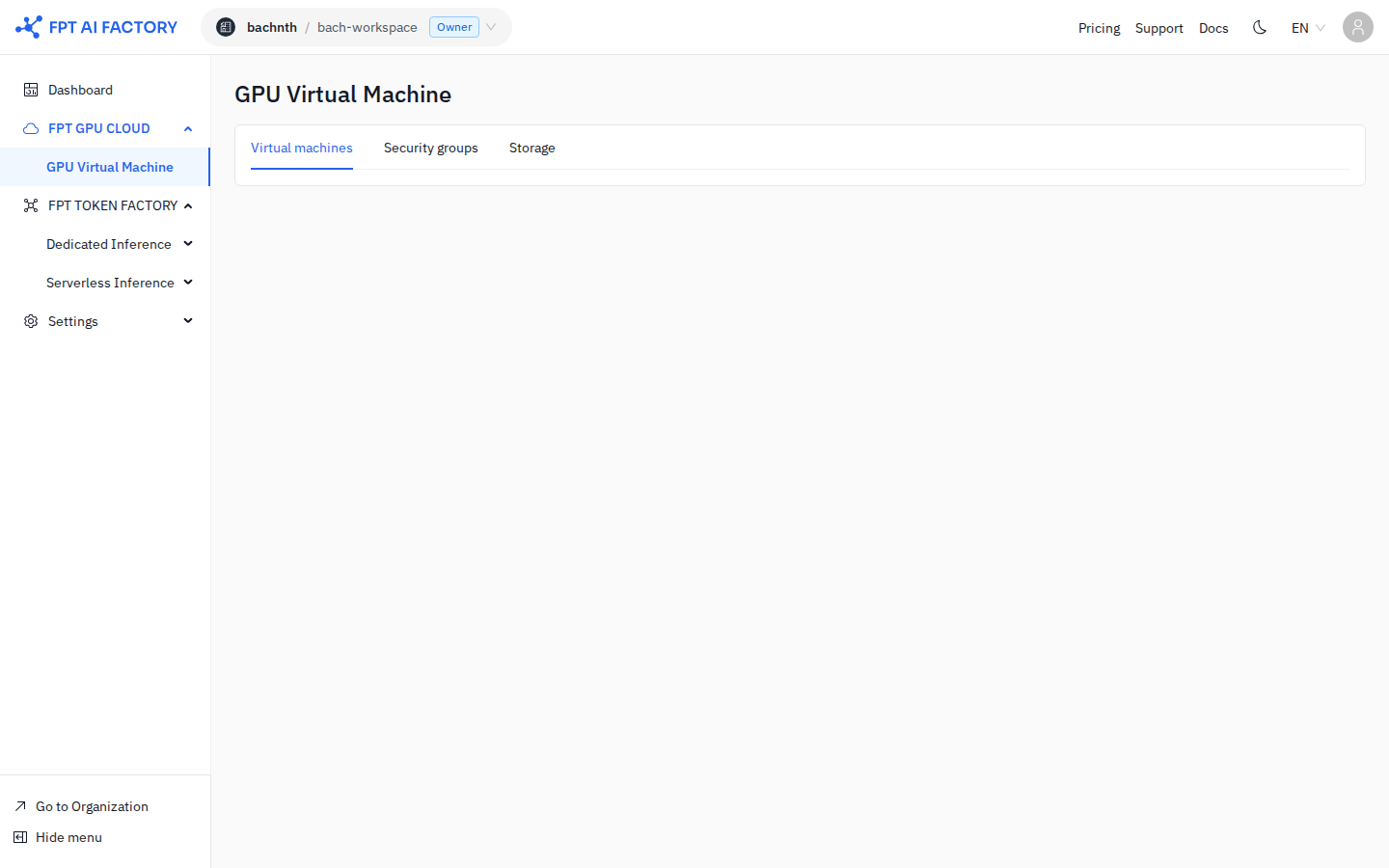This screenshot has height=868, width=1389.
Task: Click the Go to Organization arrow icon
Action: [20, 806]
